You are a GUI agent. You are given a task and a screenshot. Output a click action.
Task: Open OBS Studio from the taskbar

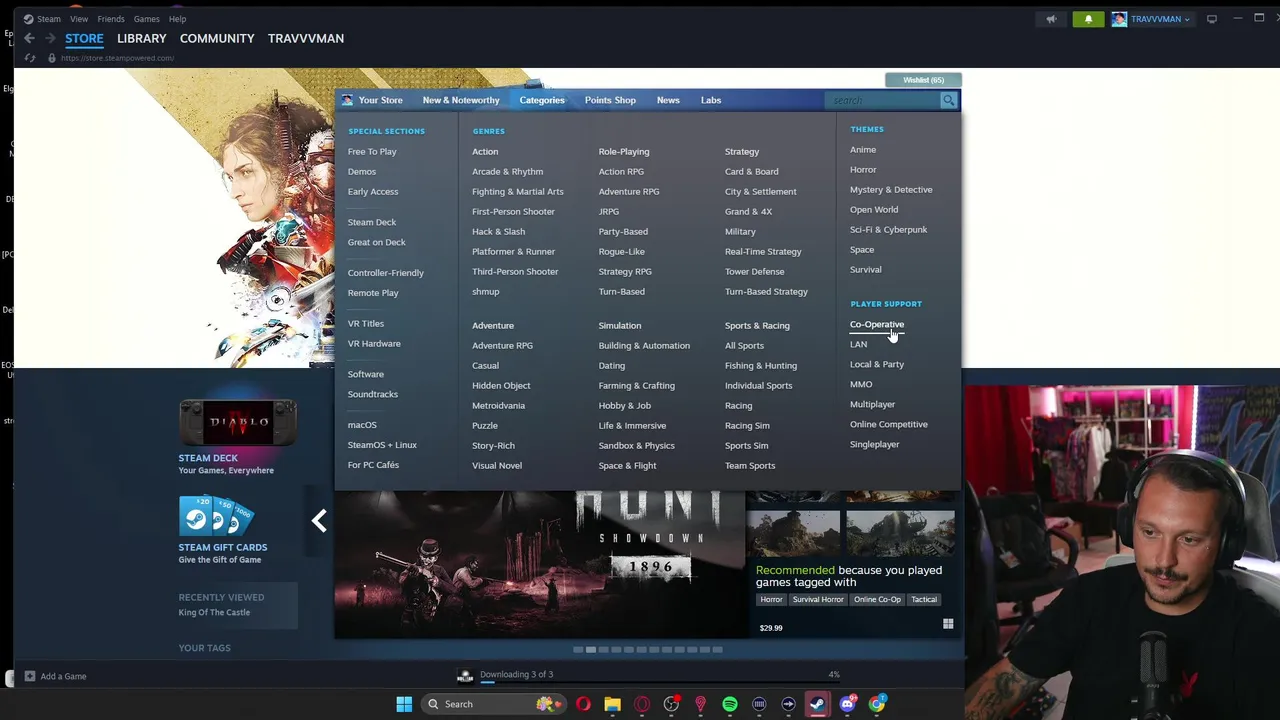tap(671, 704)
